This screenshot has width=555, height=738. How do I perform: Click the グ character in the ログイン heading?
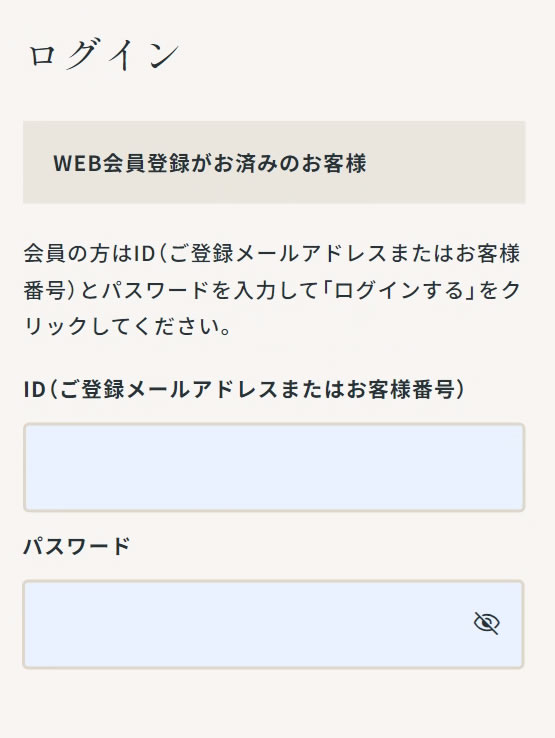(x=84, y=55)
